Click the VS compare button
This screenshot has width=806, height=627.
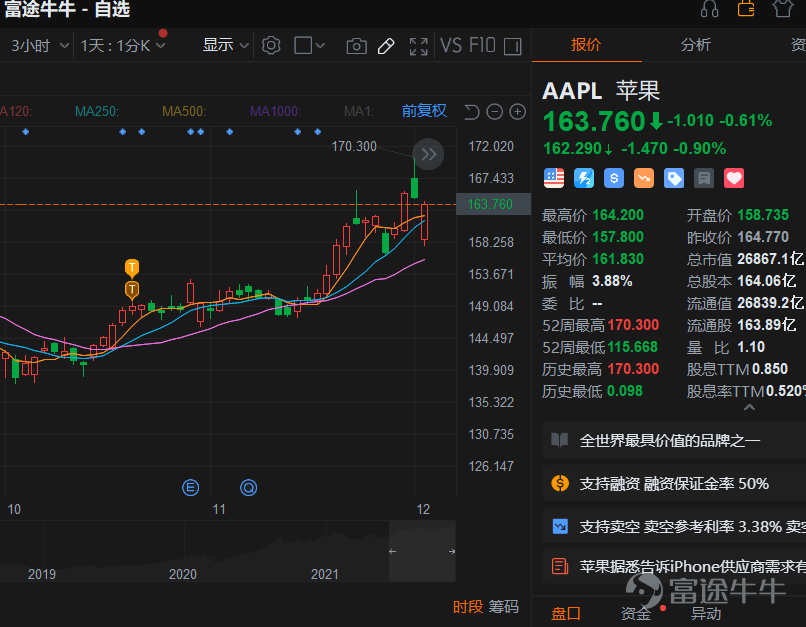[x=451, y=46]
